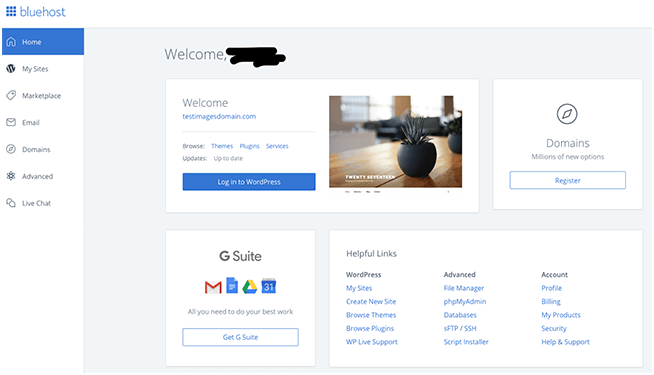Click the 'Up to date' updates status text
Viewport: 654px width, 375px height.
coord(228,159)
